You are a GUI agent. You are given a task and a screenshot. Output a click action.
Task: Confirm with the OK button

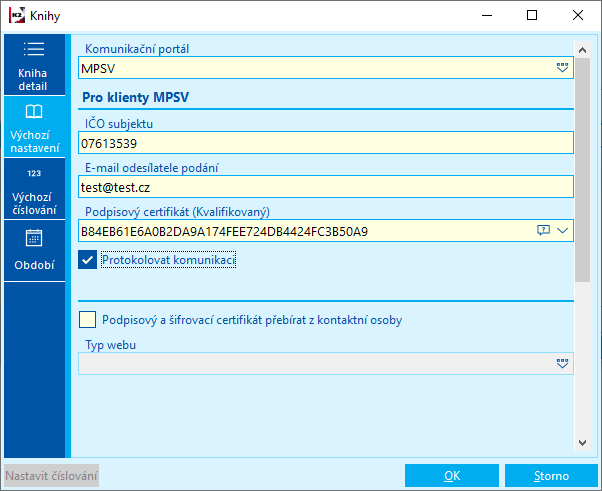coord(452,476)
